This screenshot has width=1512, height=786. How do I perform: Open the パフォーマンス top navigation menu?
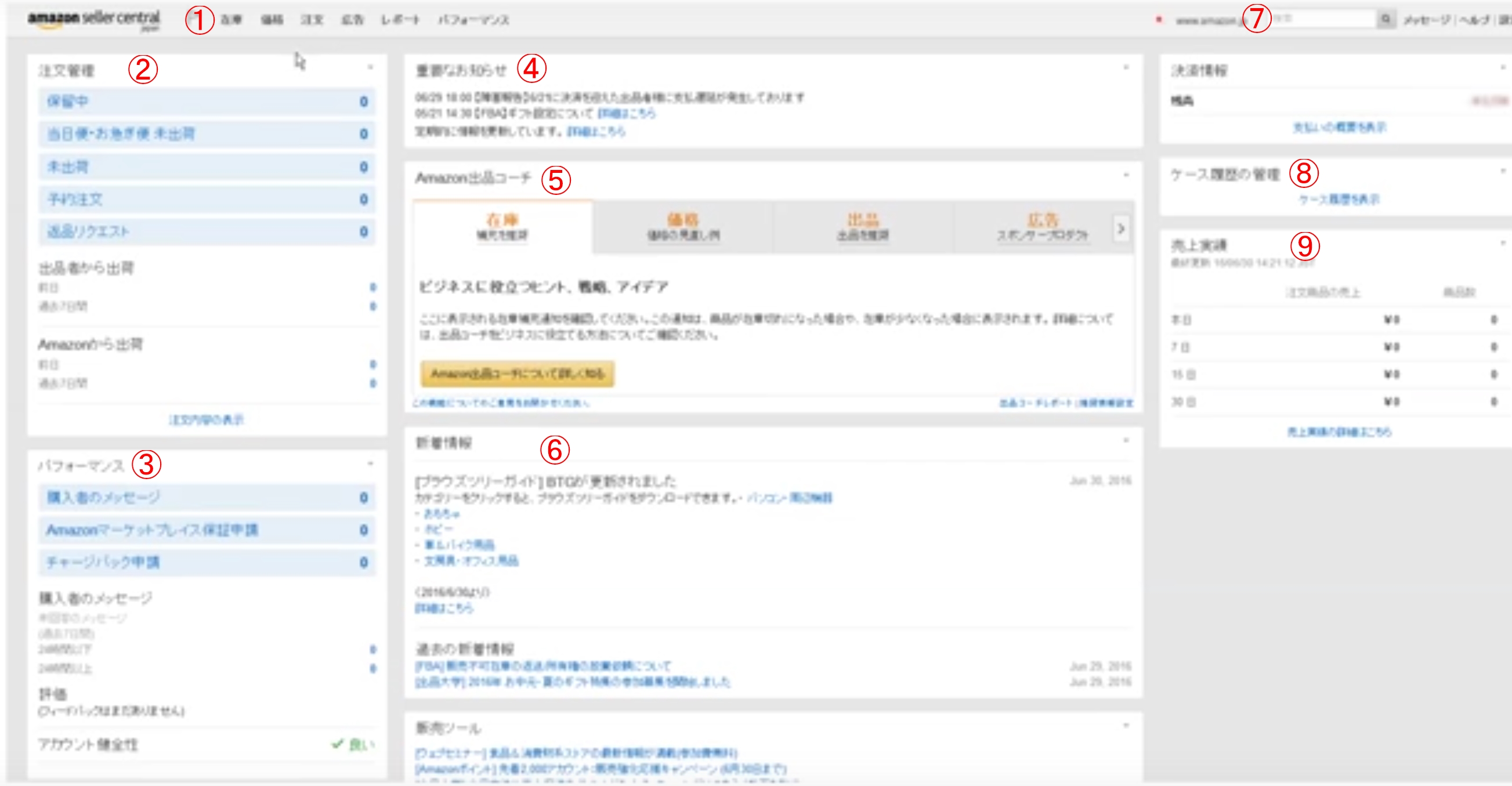473,20
